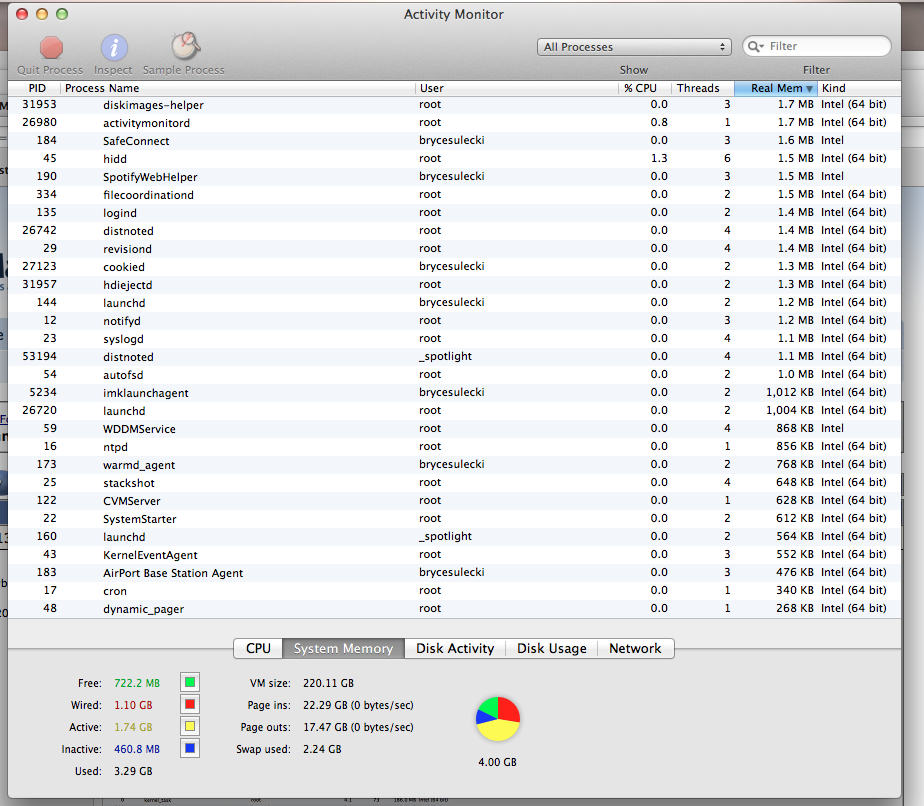This screenshot has width=924, height=806.
Task: Select the stackshot process row
Action: [454, 483]
